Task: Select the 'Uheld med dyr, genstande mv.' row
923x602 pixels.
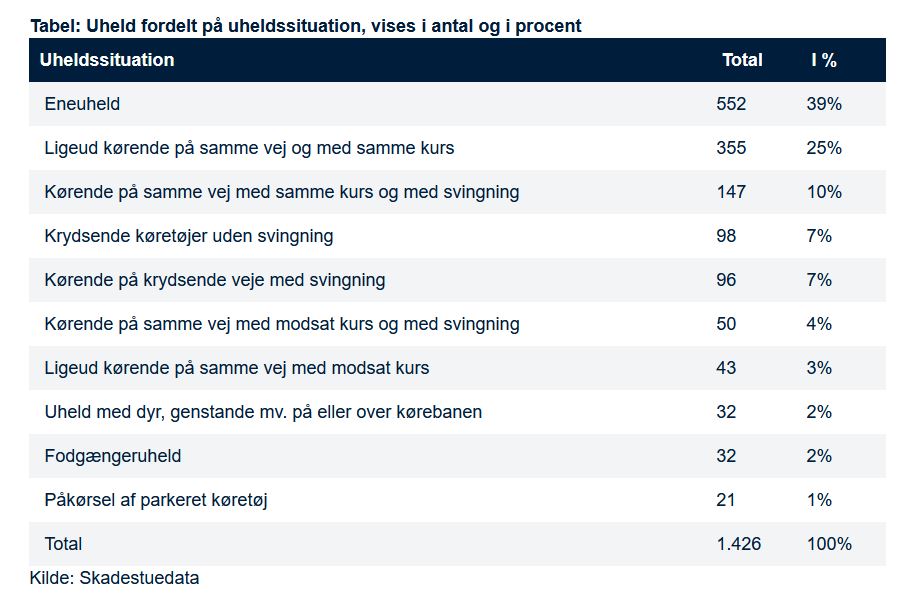Action: click(x=263, y=412)
